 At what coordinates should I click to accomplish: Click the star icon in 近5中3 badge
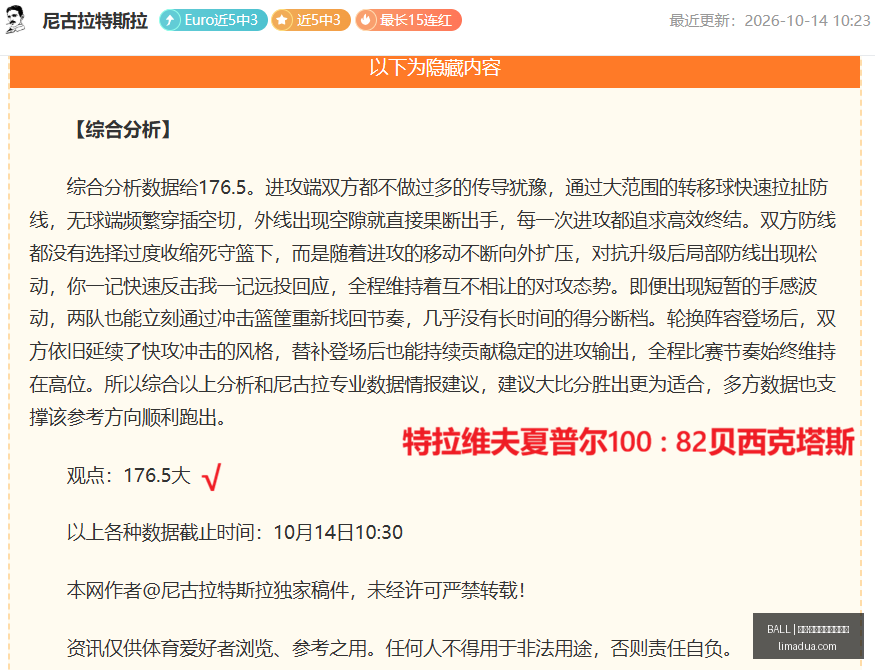pyautogui.click(x=282, y=21)
